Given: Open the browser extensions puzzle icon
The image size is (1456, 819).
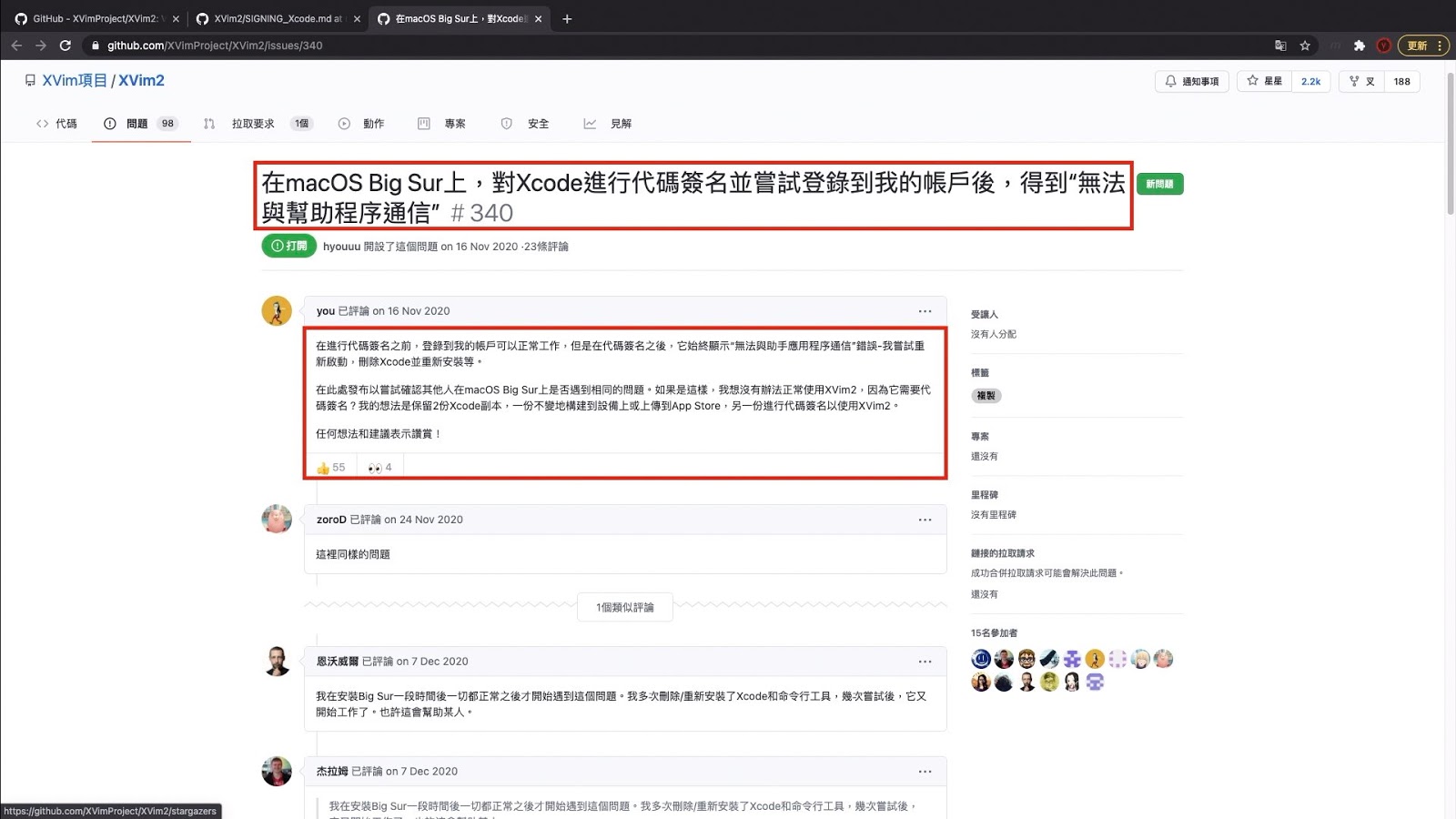Looking at the screenshot, I should (x=1360, y=45).
